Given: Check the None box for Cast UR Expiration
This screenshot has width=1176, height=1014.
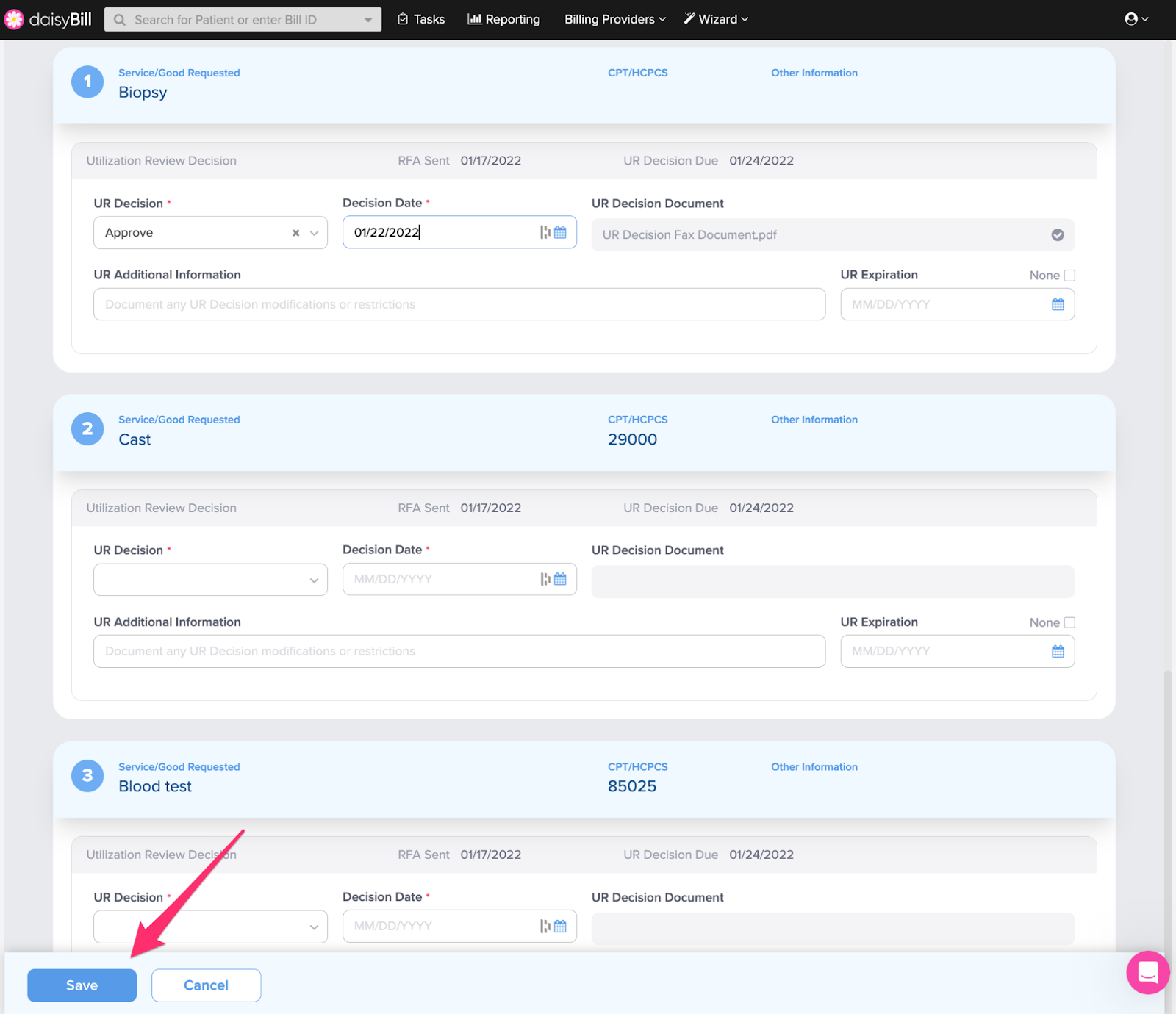Looking at the screenshot, I should click(1069, 622).
